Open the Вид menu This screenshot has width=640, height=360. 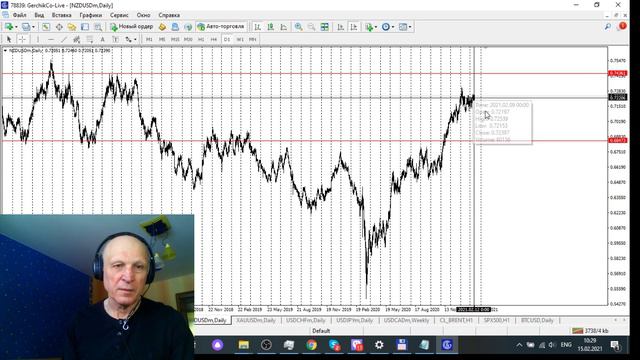tap(39, 15)
